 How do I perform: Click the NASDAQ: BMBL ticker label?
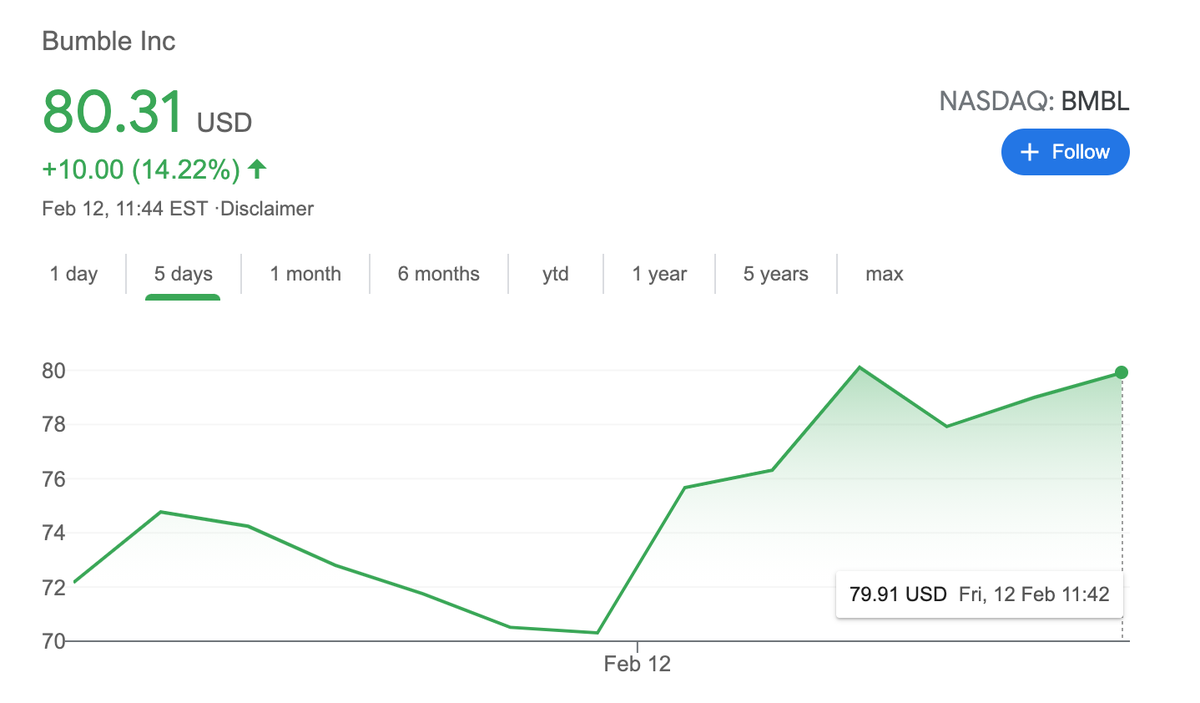point(1033,101)
